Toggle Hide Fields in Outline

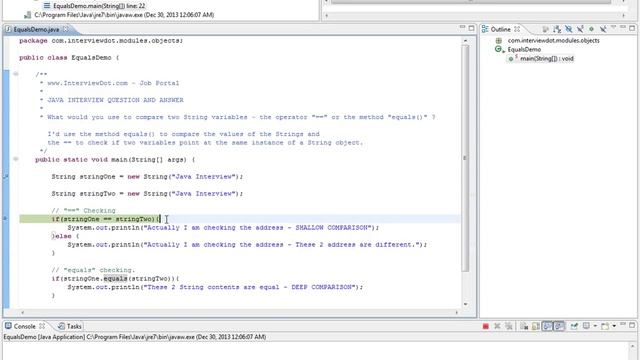pos(569,29)
